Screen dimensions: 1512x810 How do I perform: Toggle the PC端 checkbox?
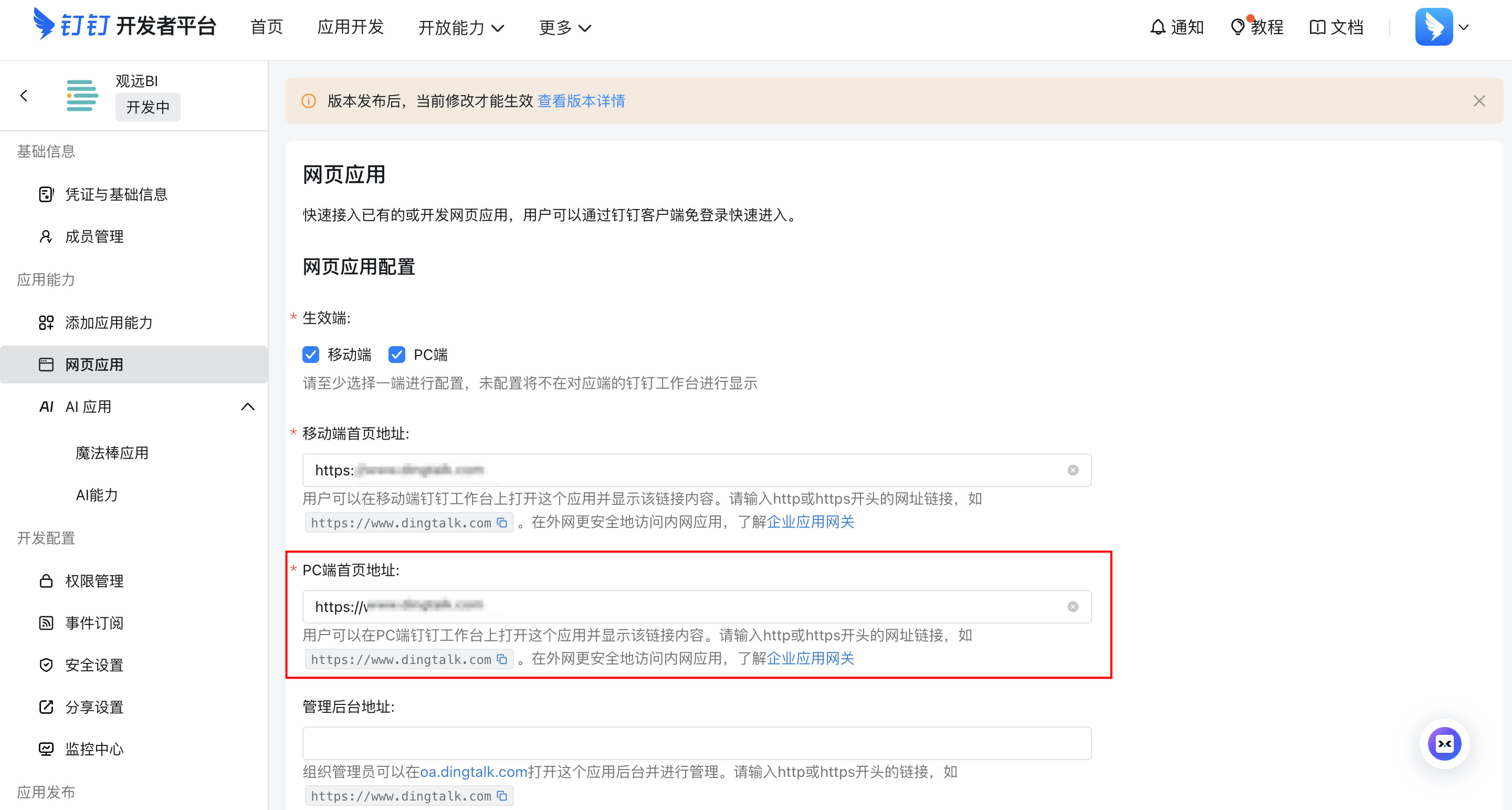pyautogui.click(x=397, y=355)
